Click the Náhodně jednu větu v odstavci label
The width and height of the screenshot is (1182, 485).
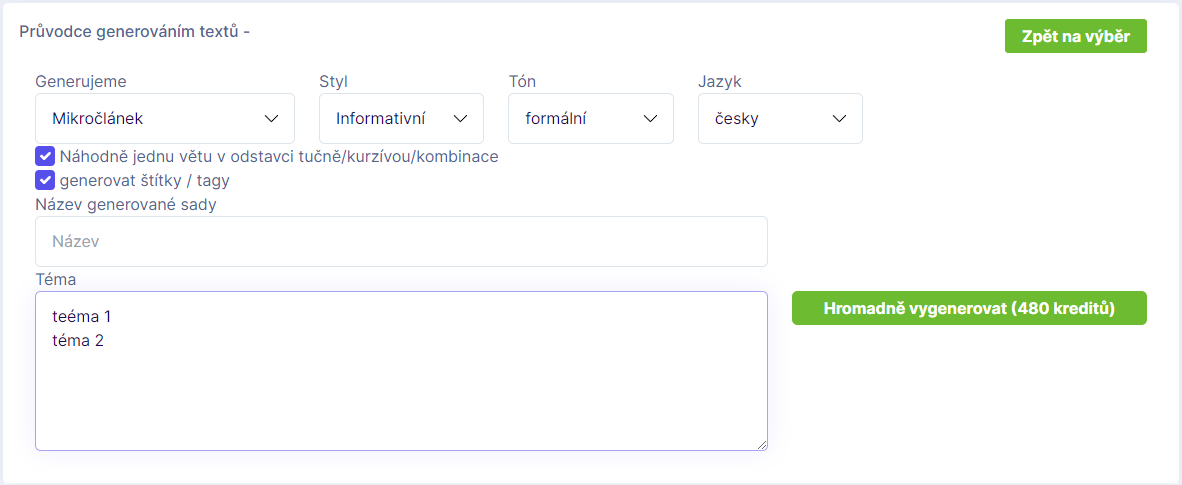pos(279,157)
